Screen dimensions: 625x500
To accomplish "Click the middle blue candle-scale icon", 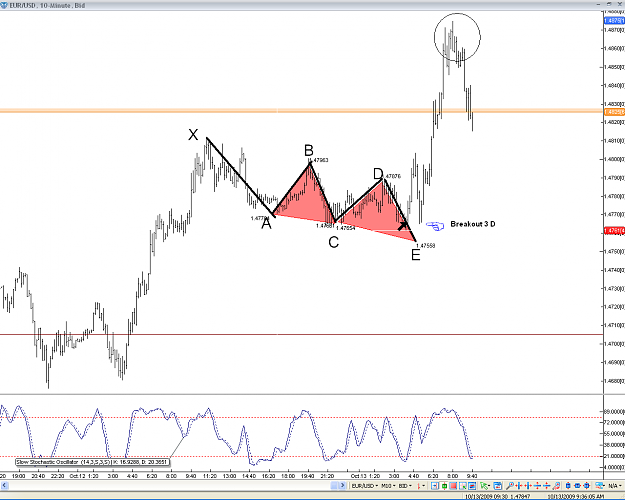I will [x=577, y=486].
